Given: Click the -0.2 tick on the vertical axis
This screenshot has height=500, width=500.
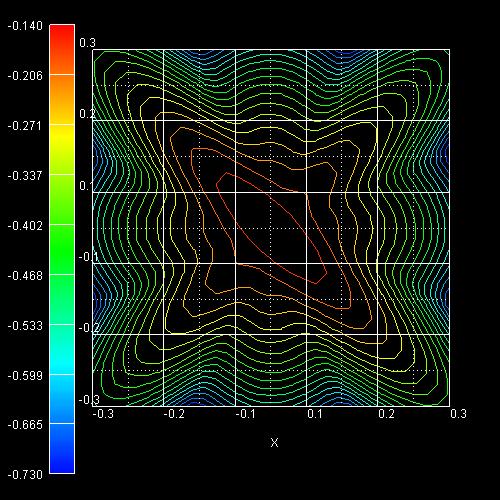Looking at the screenshot, I should [89, 328].
